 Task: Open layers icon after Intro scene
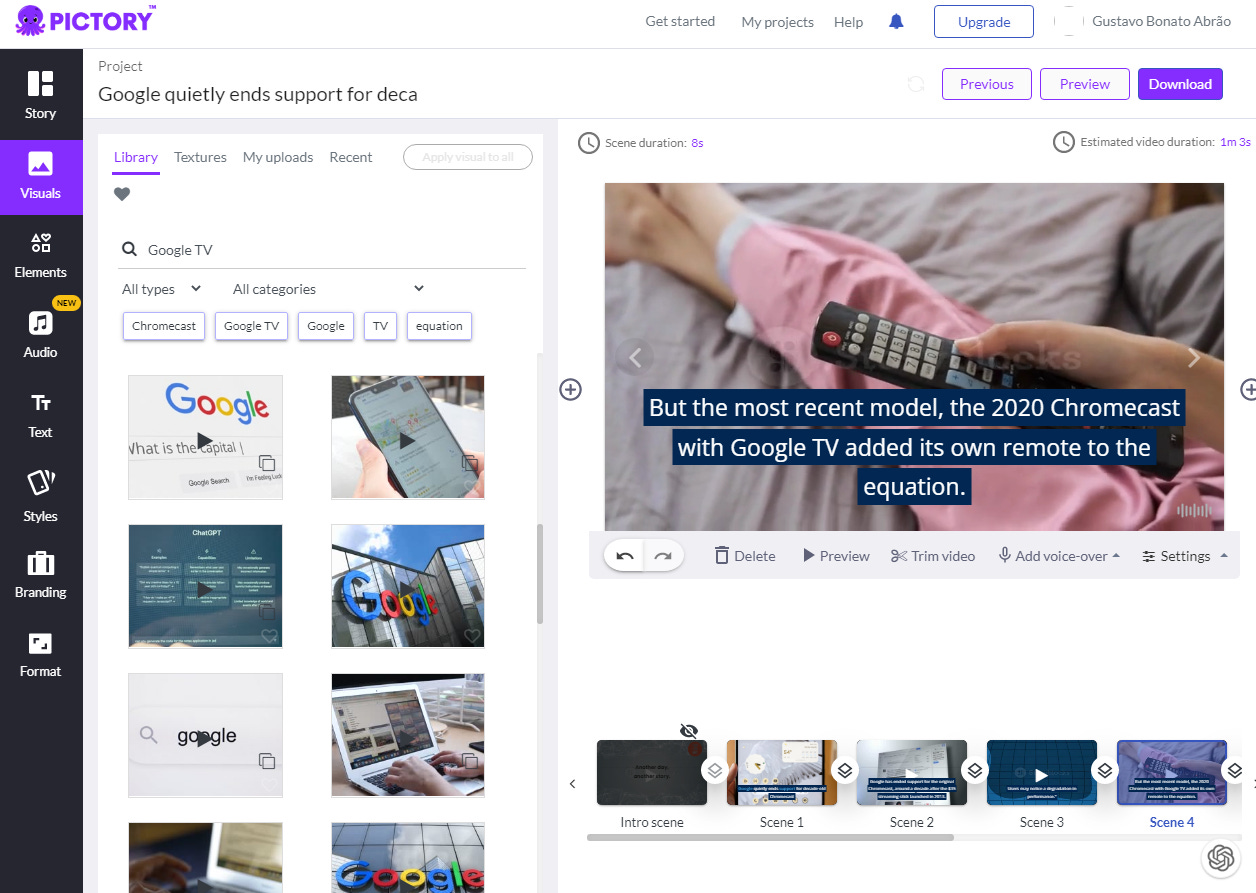tap(715, 770)
